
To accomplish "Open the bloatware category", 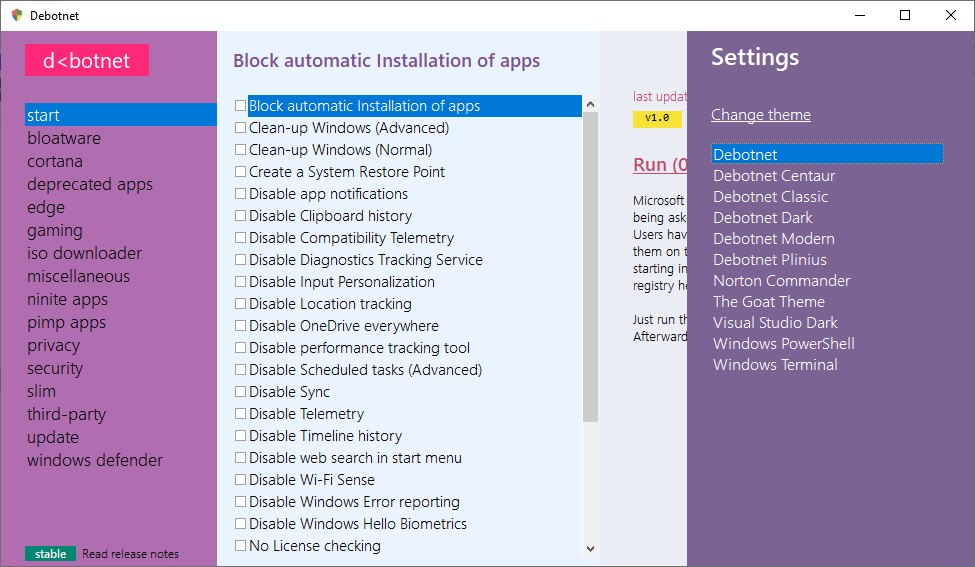I will pos(64,138).
